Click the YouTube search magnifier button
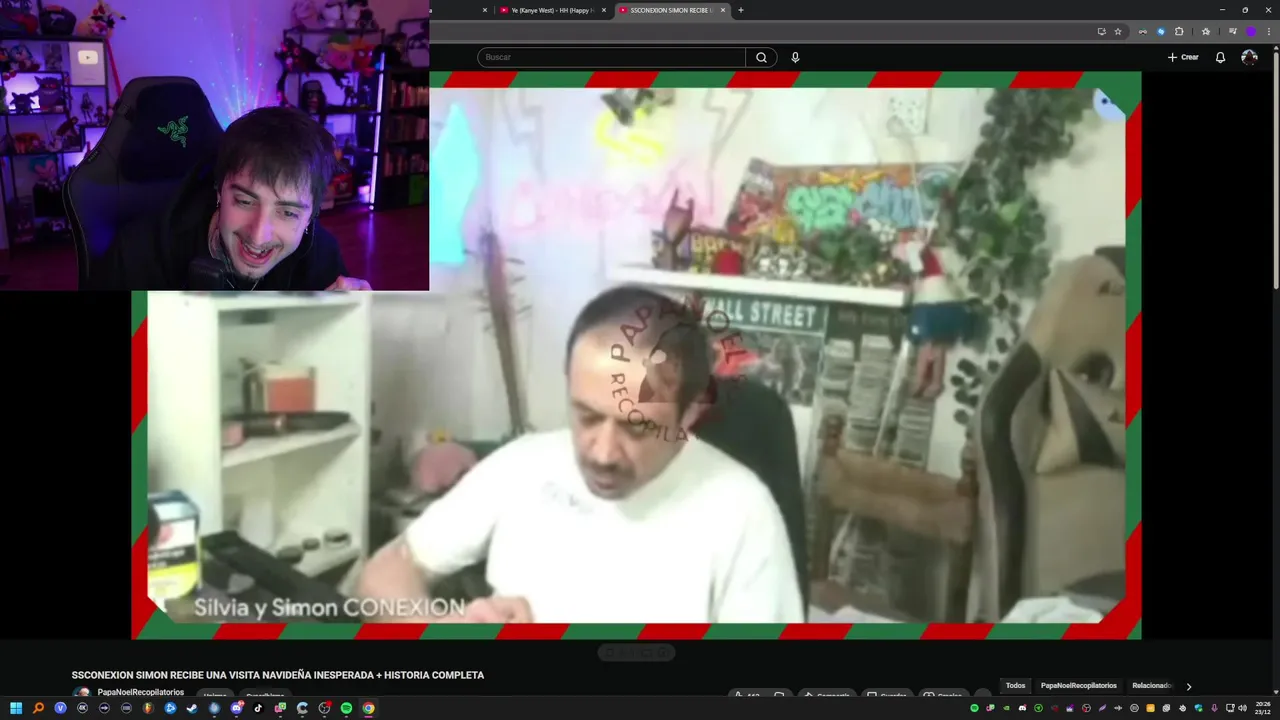The image size is (1280, 720). (761, 57)
